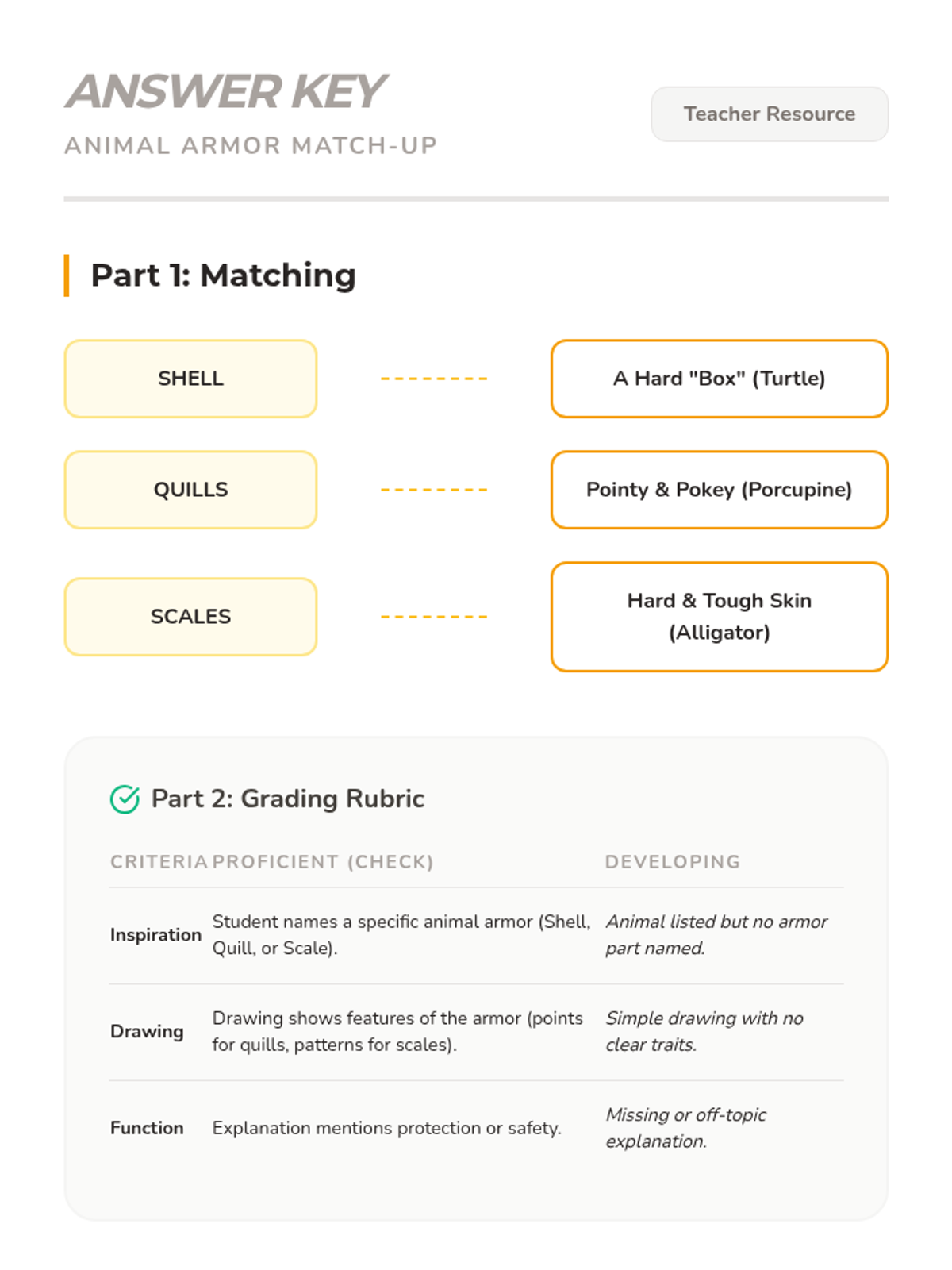
Task: Click the Pointy & Pokey (Porcupine) answer box
Action: click(x=720, y=490)
